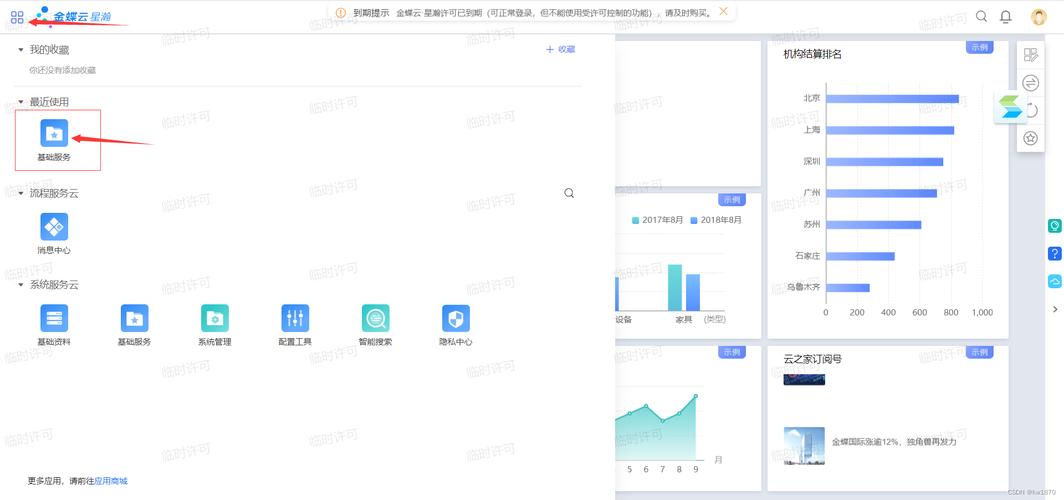The height and width of the screenshot is (500, 1064).
Task: Dismiss the 到期提示 notification with X
Action: (x=723, y=12)
